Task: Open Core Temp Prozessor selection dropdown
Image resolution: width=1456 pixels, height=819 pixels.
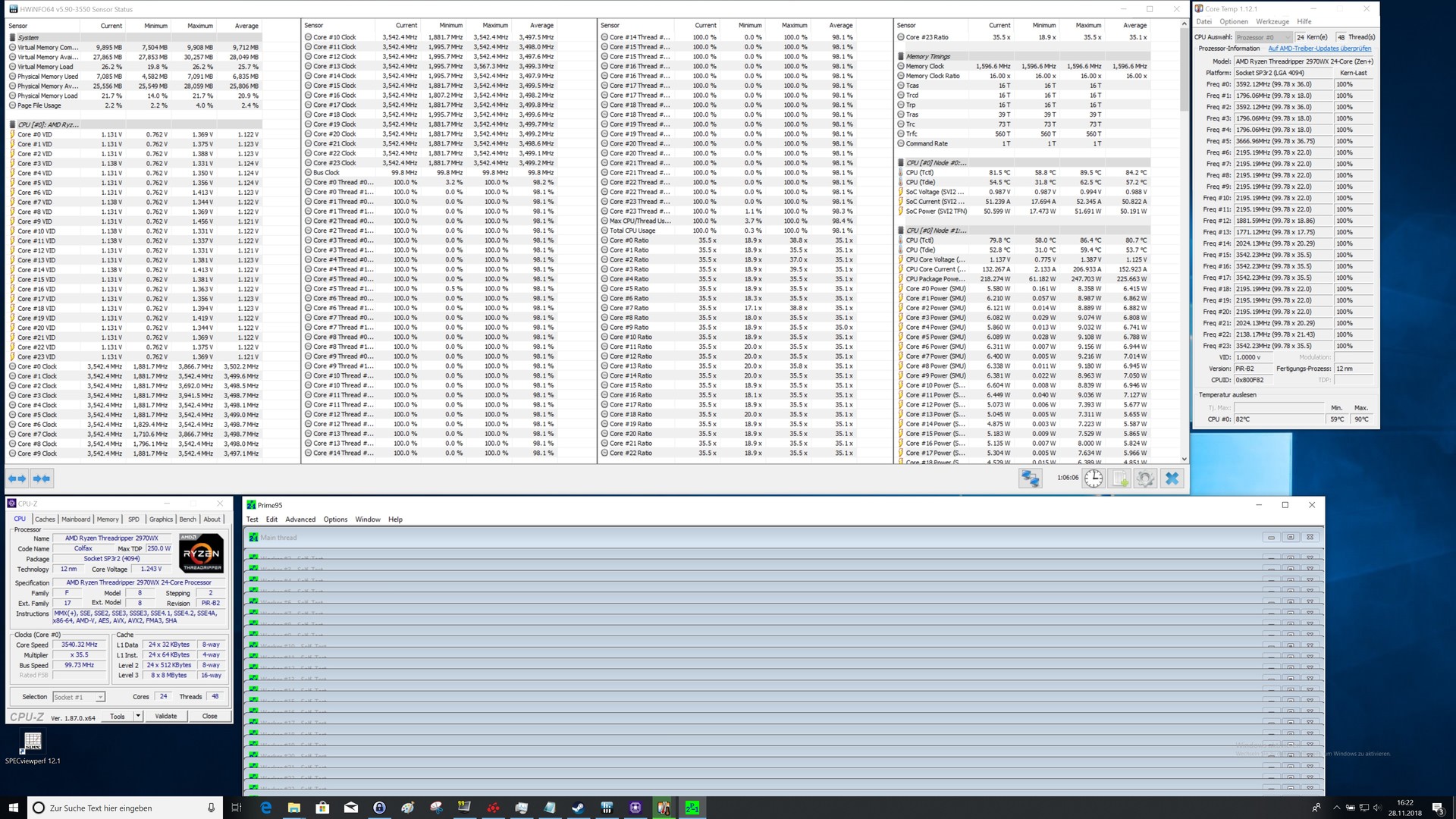Action: (x=1263, y=37)
